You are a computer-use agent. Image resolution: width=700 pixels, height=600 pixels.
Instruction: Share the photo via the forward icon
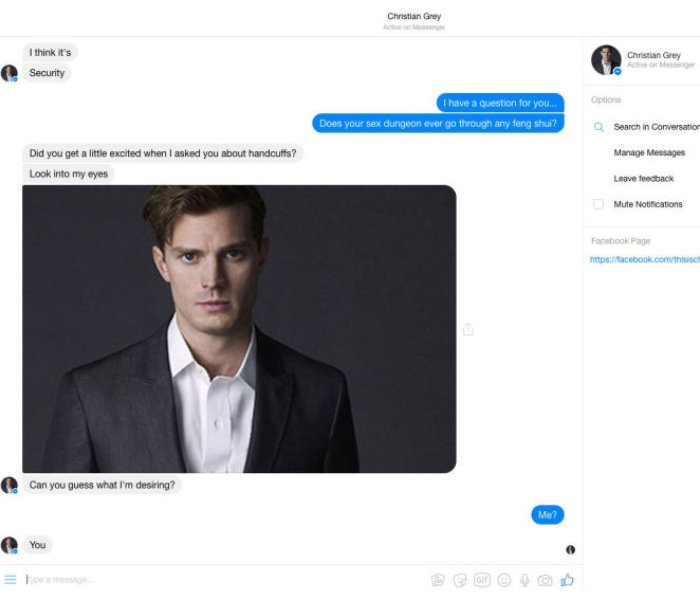[x=468, y=329]
